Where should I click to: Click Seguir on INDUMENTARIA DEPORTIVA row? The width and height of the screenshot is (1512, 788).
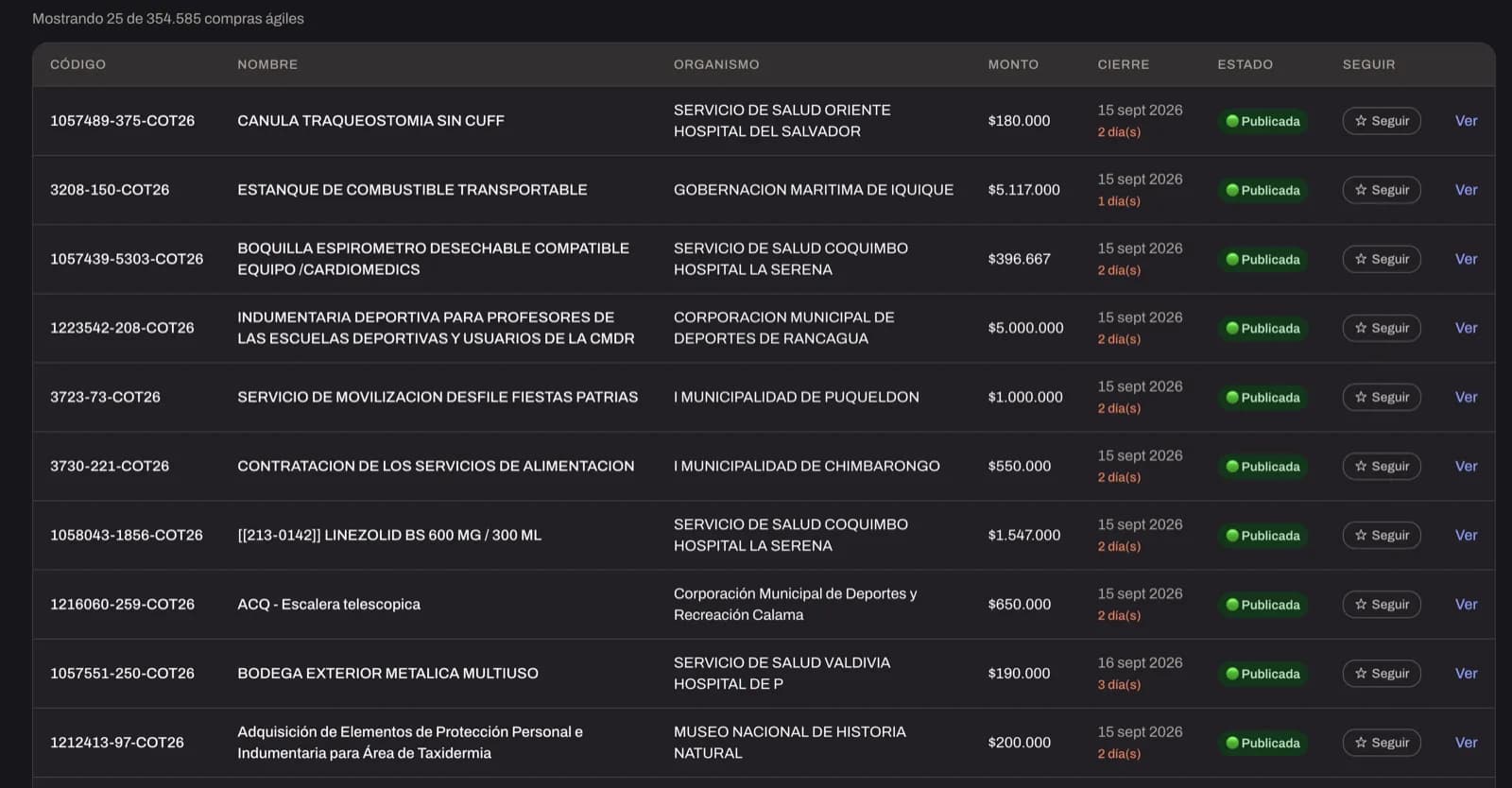(1382, 328)
